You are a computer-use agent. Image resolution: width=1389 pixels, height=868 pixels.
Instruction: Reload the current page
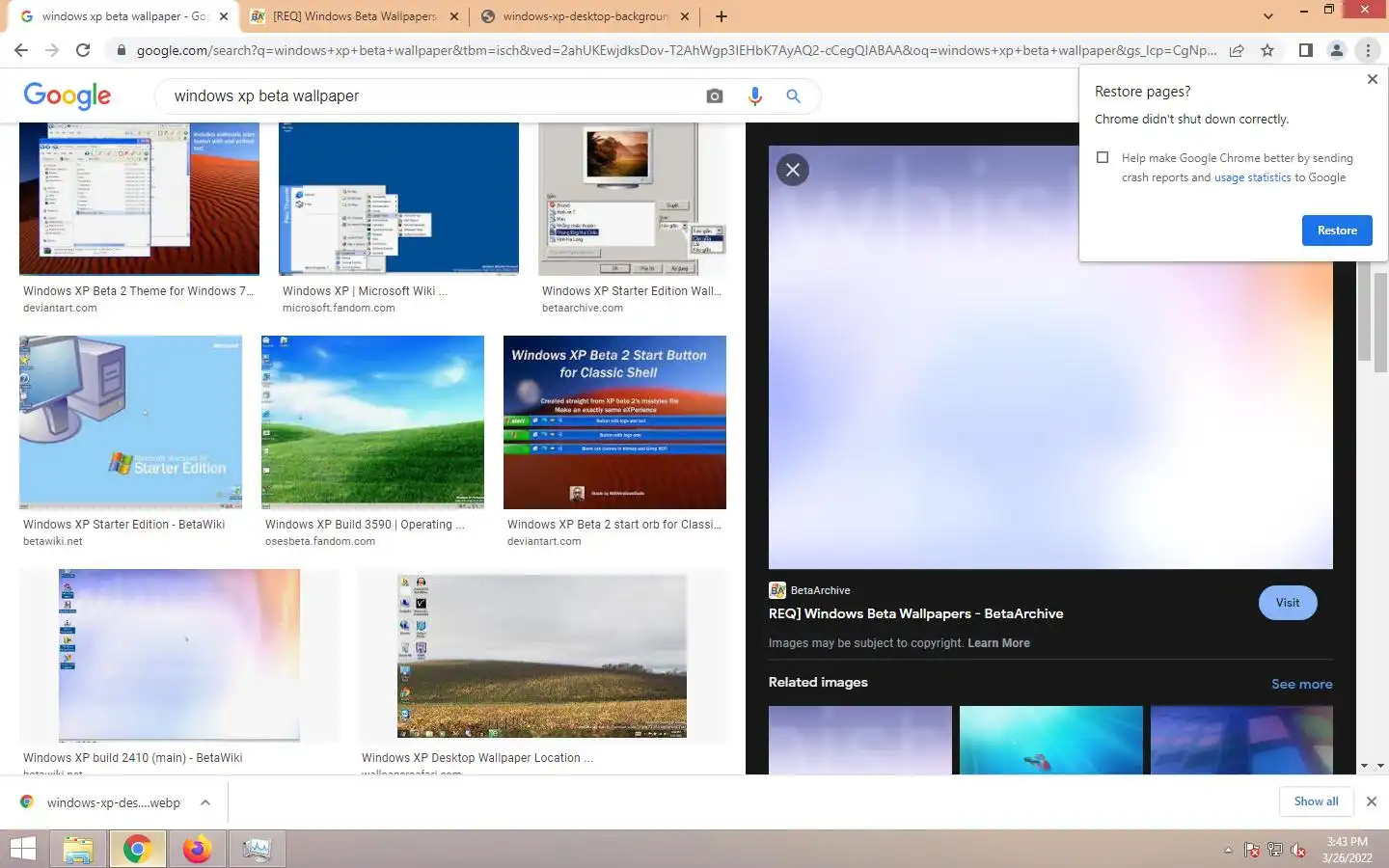(x=83, y=50)
